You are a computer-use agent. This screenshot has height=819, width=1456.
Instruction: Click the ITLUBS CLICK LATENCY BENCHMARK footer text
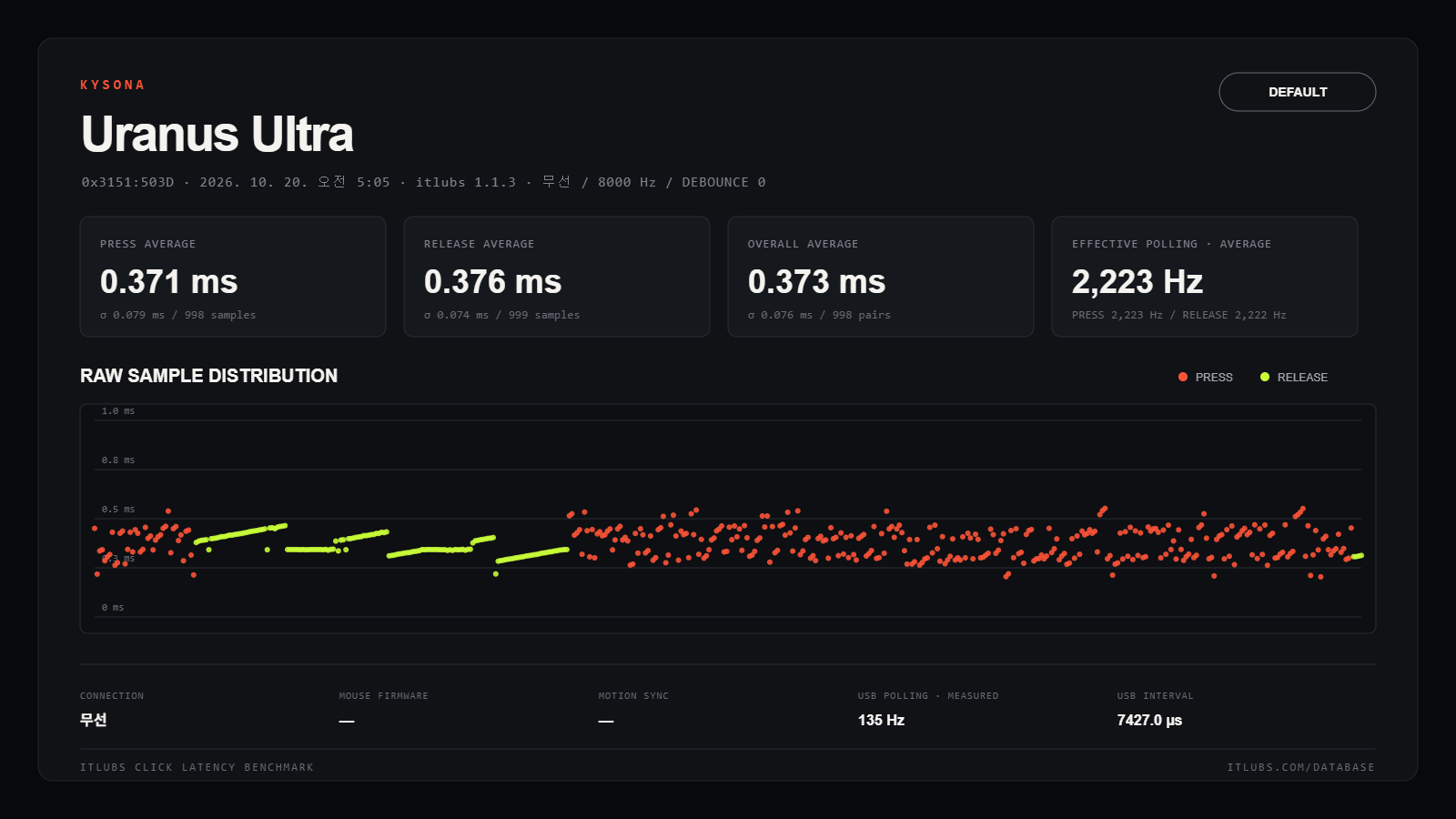click(197, 767)
